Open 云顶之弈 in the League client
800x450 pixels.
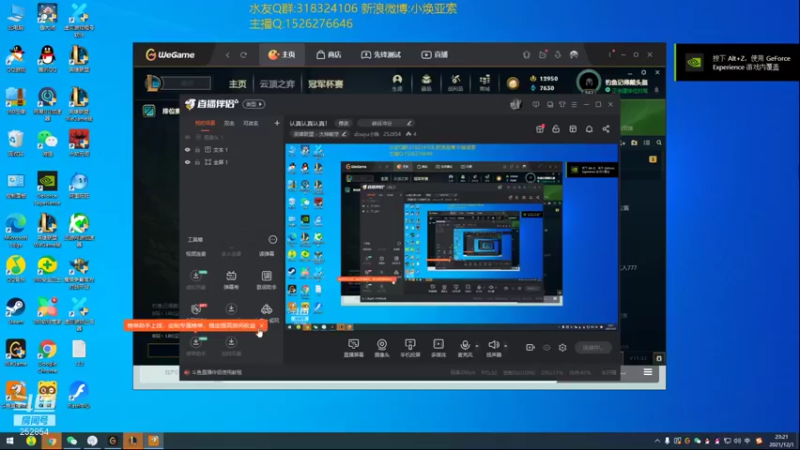(277, 84)
